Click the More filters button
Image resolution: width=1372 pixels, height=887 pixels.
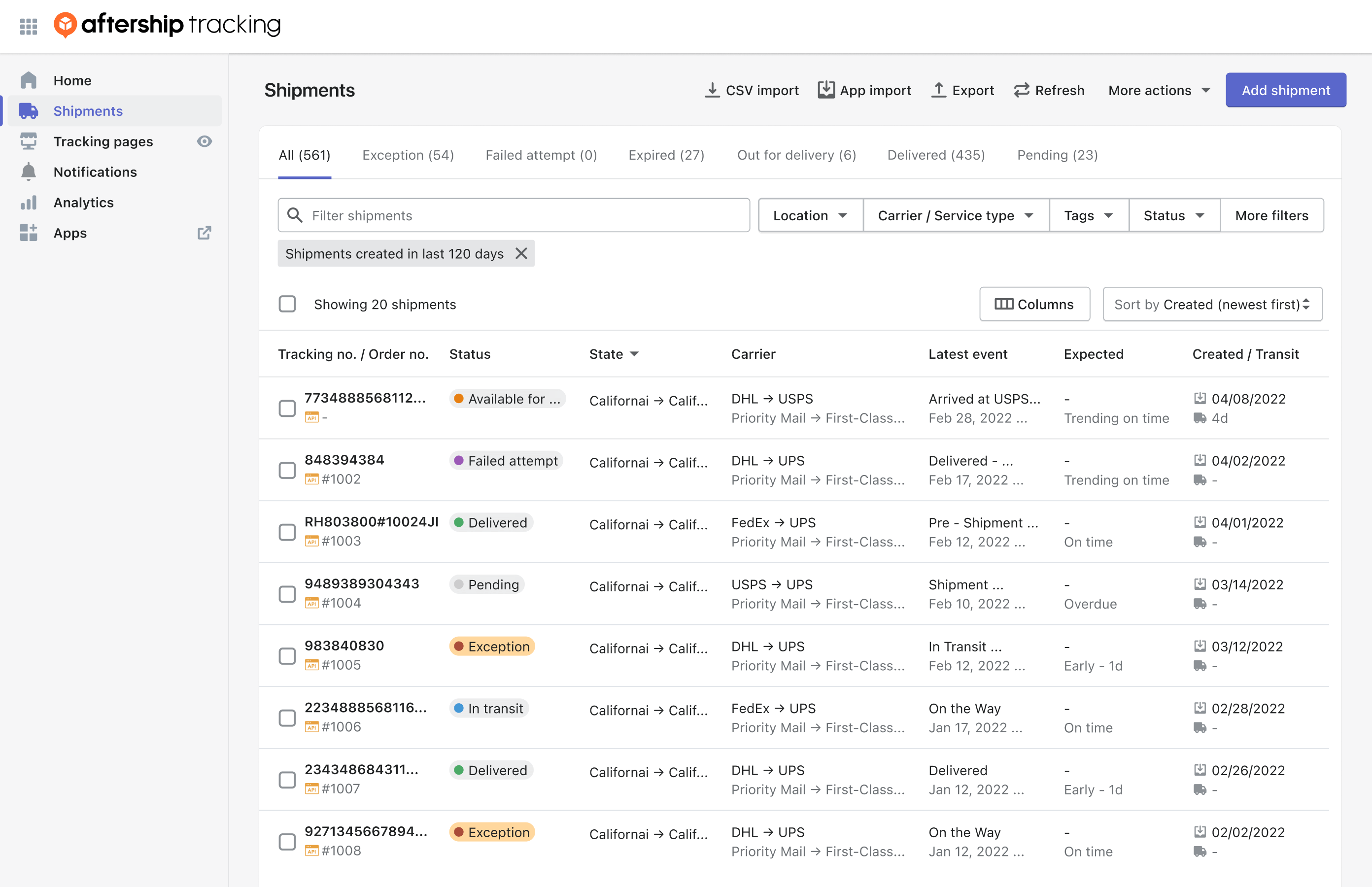coord(1272,214)
